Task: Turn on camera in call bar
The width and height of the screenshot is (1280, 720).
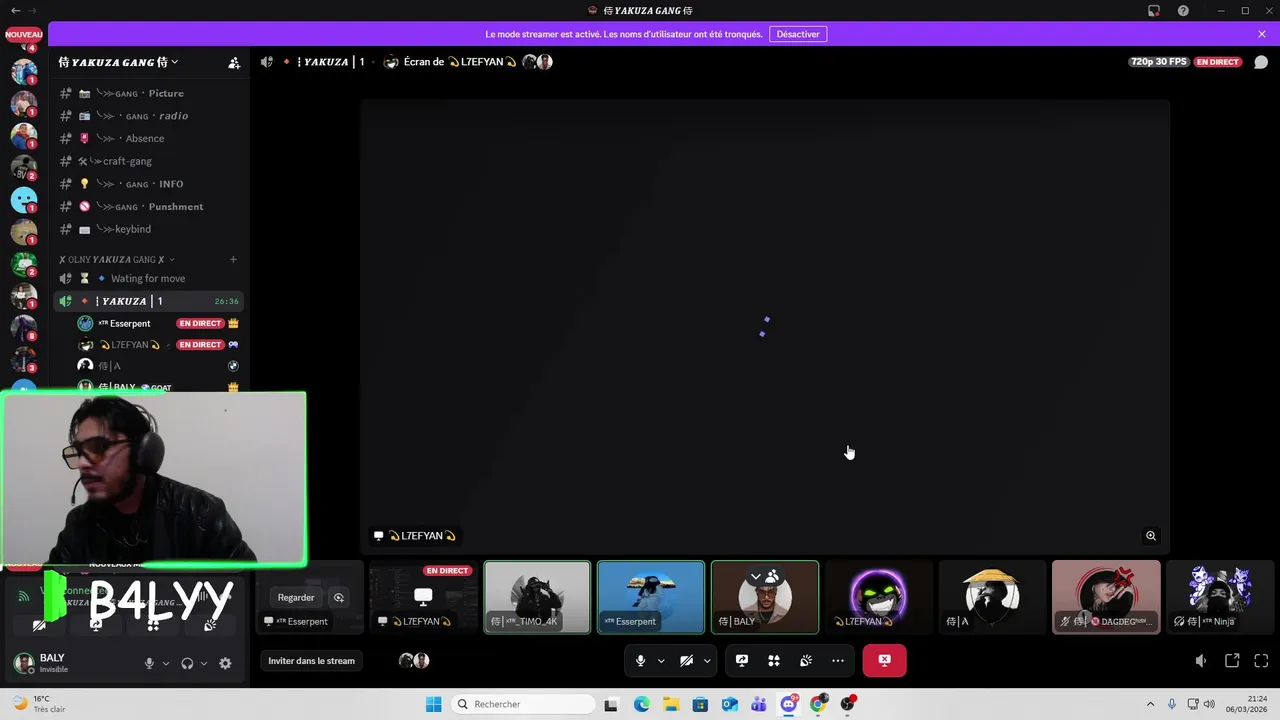Action: [686, 661]
